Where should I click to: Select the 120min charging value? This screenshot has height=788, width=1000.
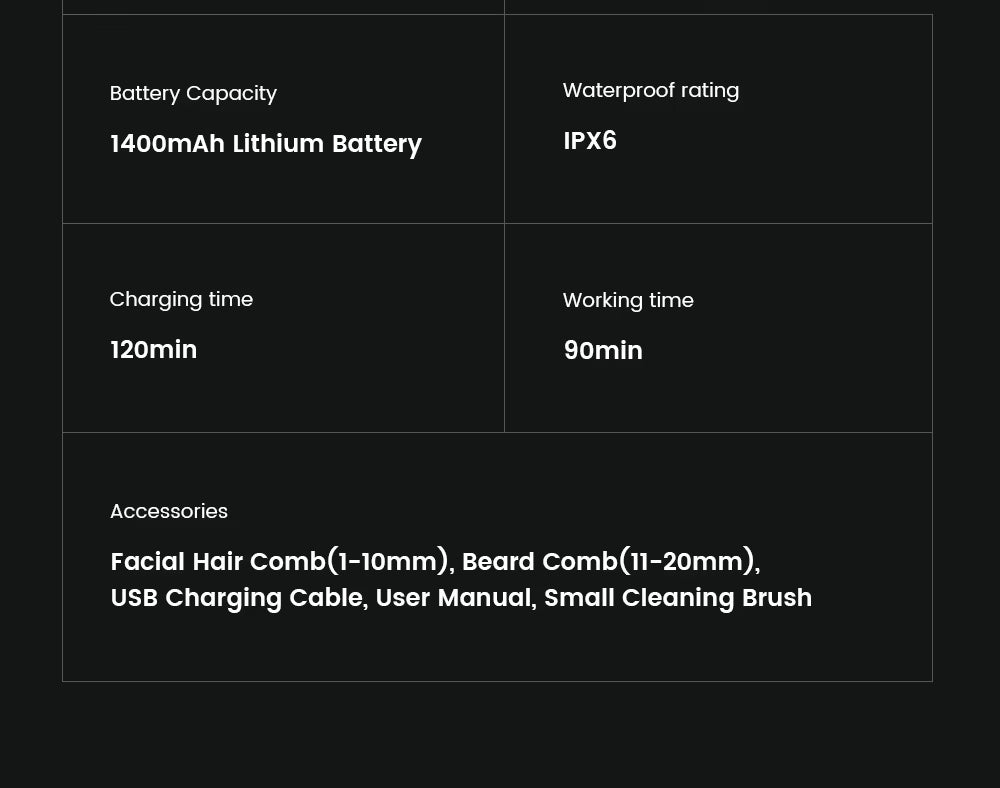coord(154,350)
